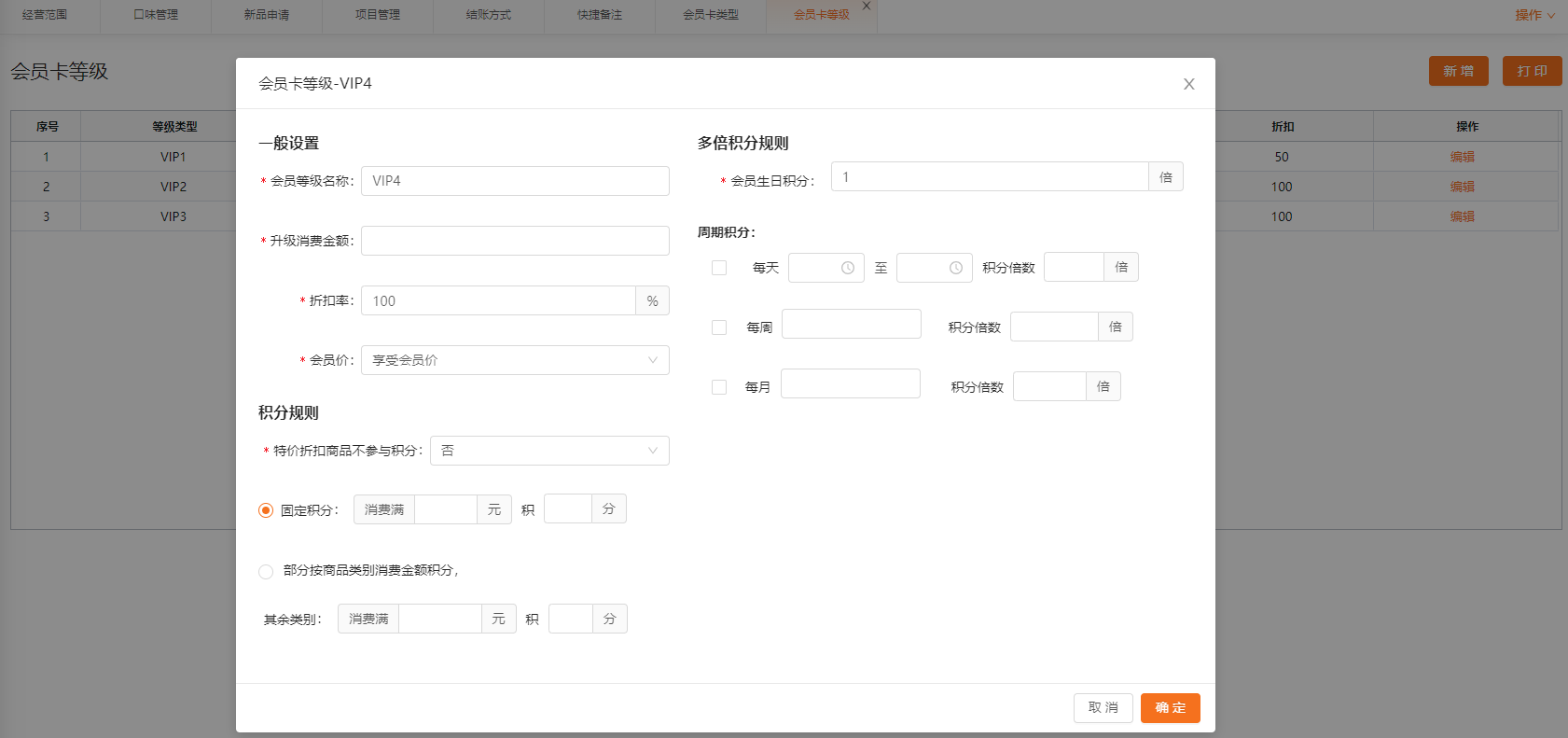This screenshot has height=738, width=1568.
Task: Click the 每周 day selection field
Action: tap(852, 324)
